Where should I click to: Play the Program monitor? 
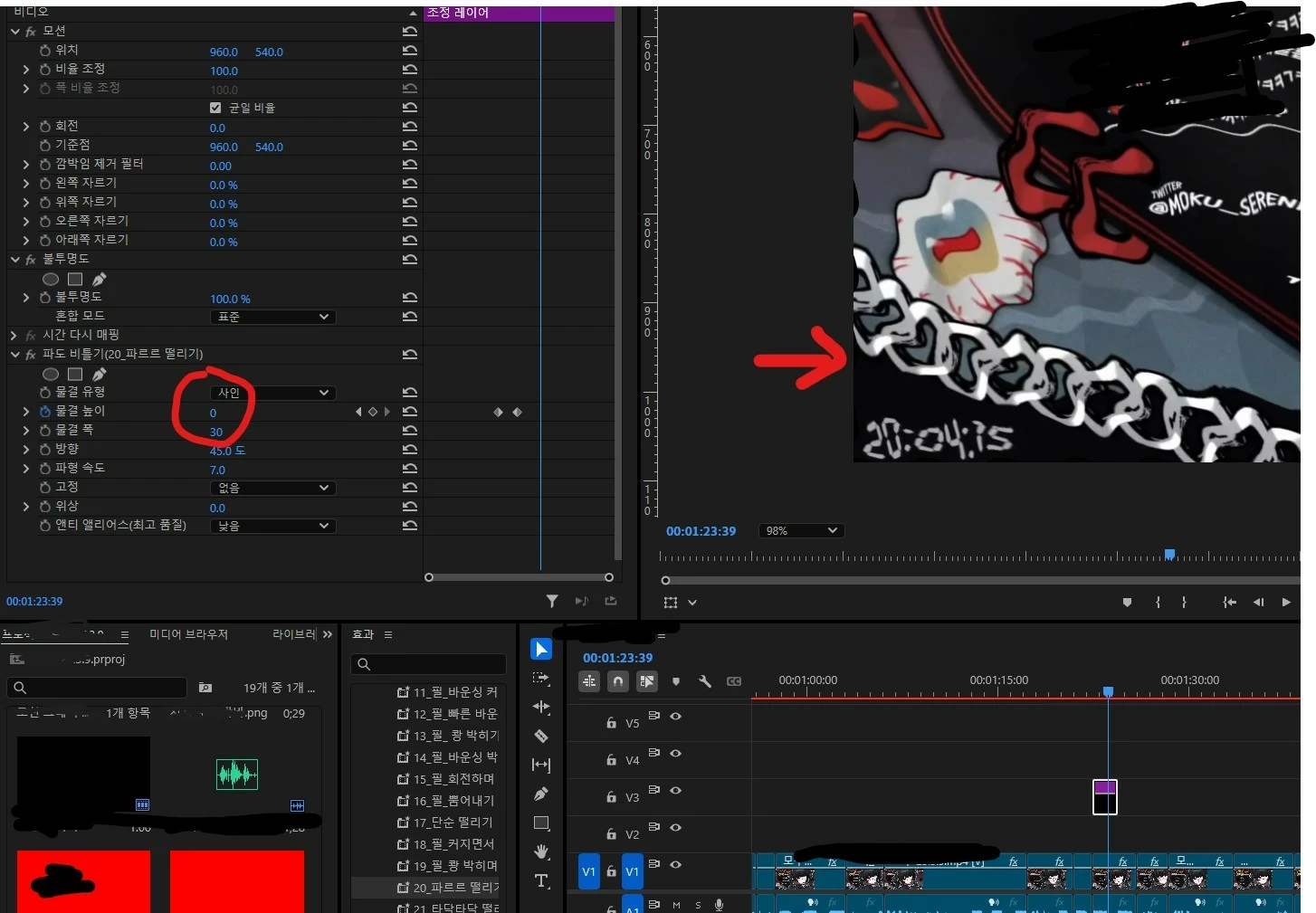[x=1286, y=602]
